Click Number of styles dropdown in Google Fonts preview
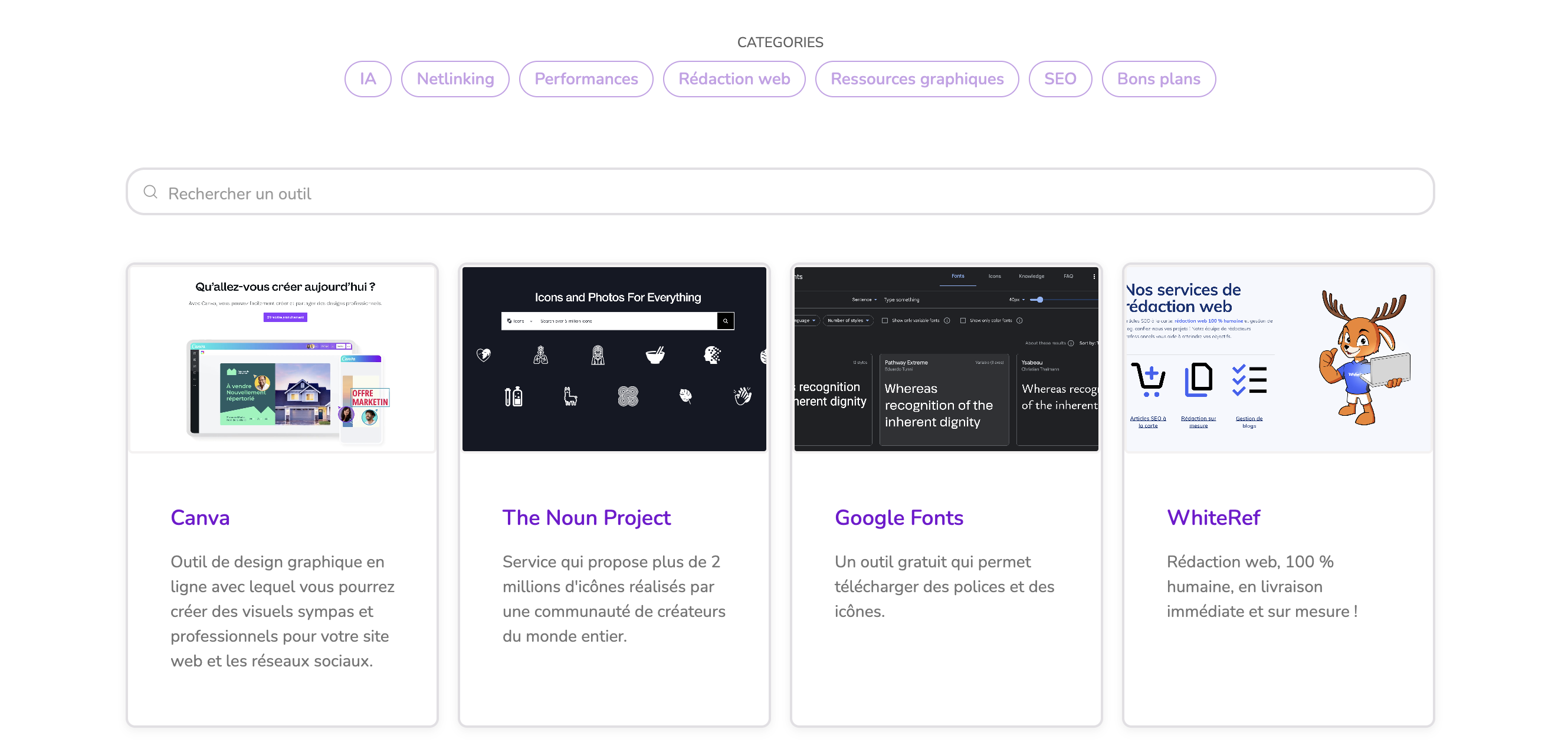The height and width of the screenshot is (749, 1568). click(848, 321)
